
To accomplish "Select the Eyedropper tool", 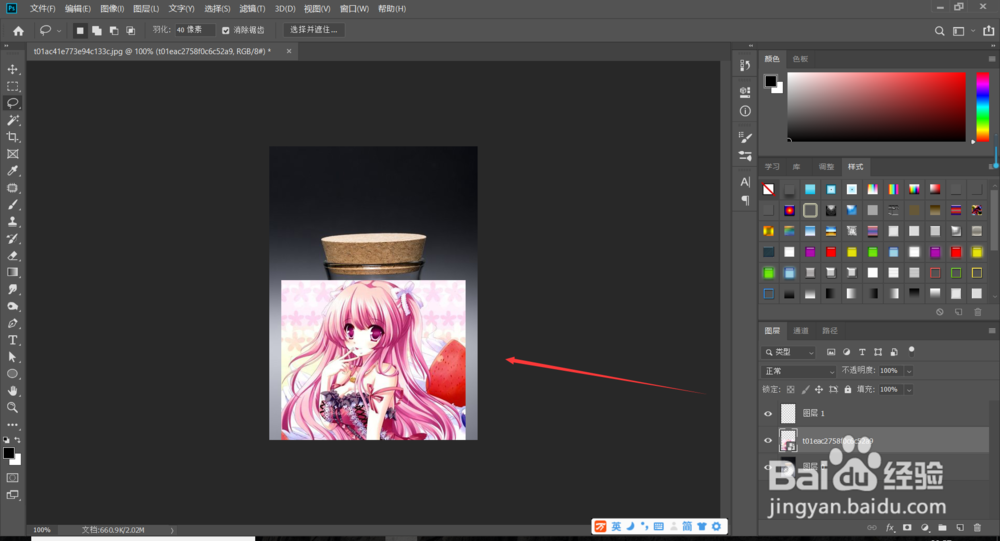I will pyautogui.click(x=12, y=170).
